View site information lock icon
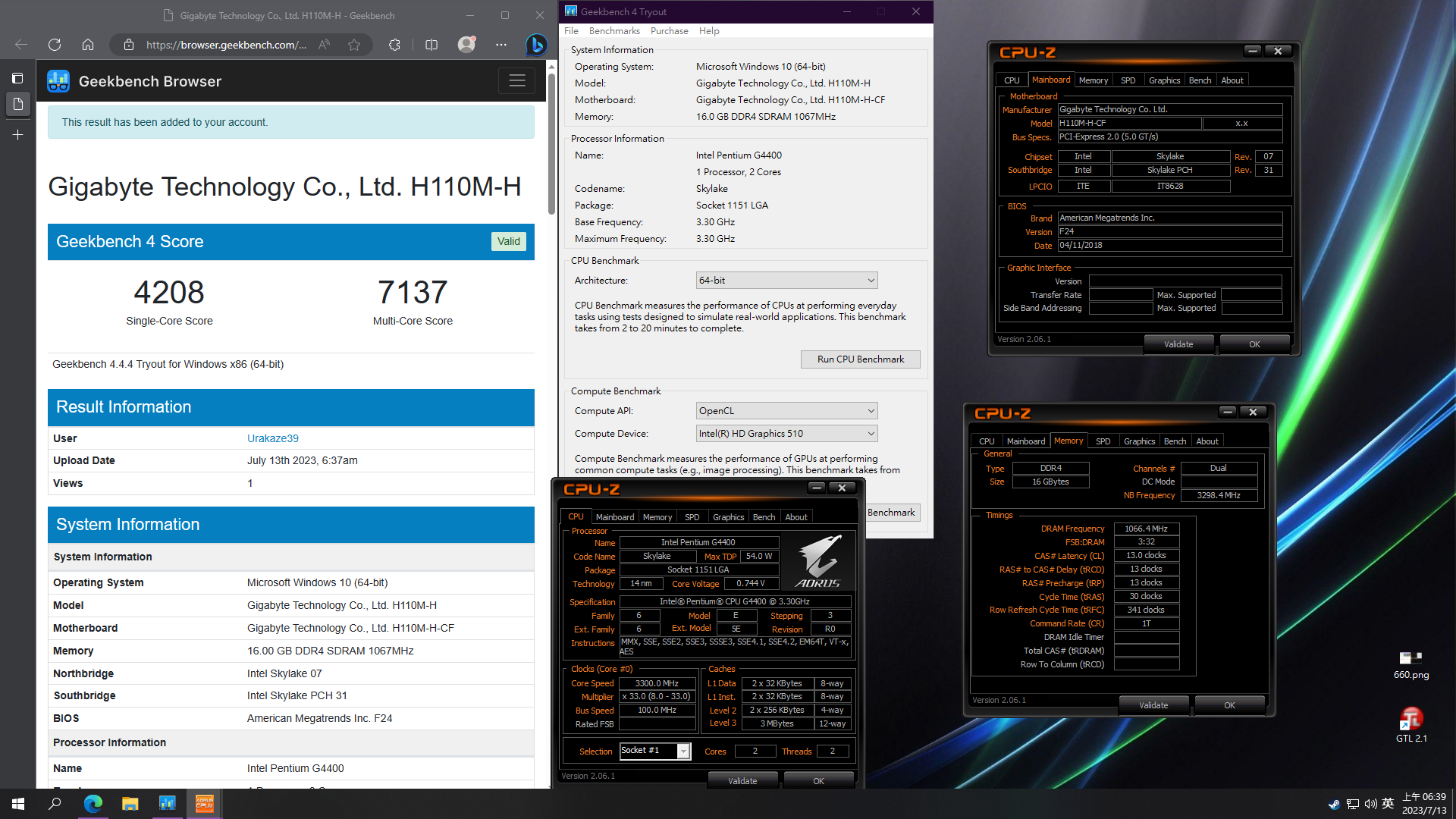The height and width of the screenshot is (819, 1456). coord(129,45)
